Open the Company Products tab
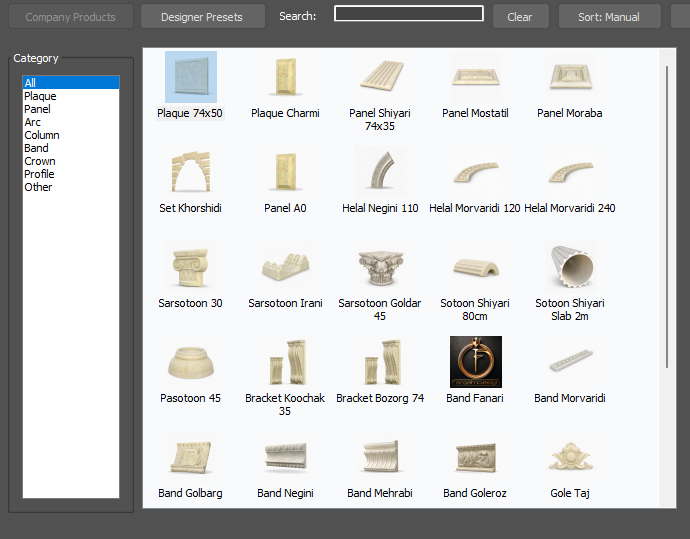Screen dimensions: 690x539 [71, 17]
